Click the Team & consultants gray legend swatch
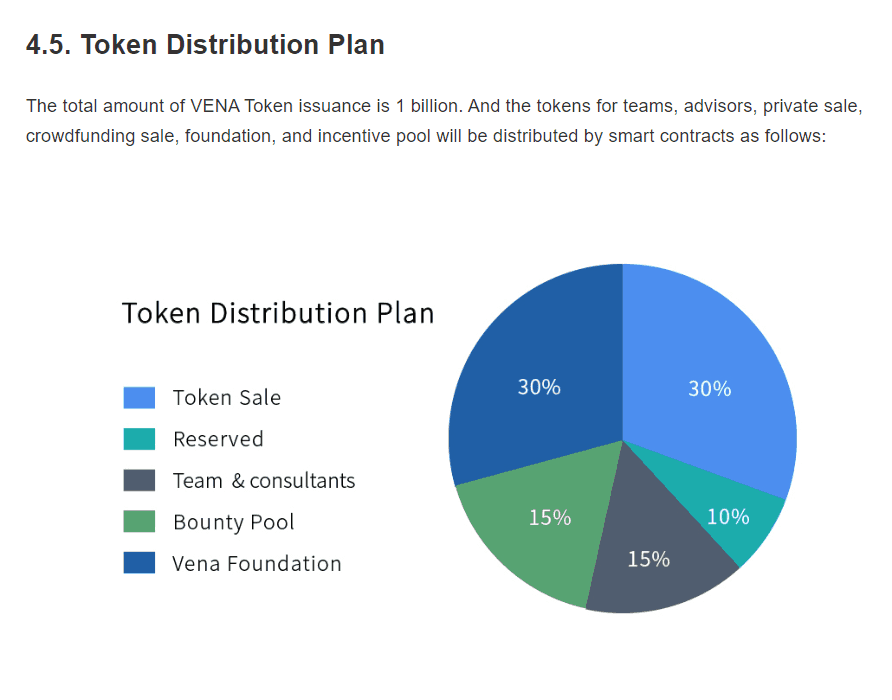 click(x=139, y=480)
